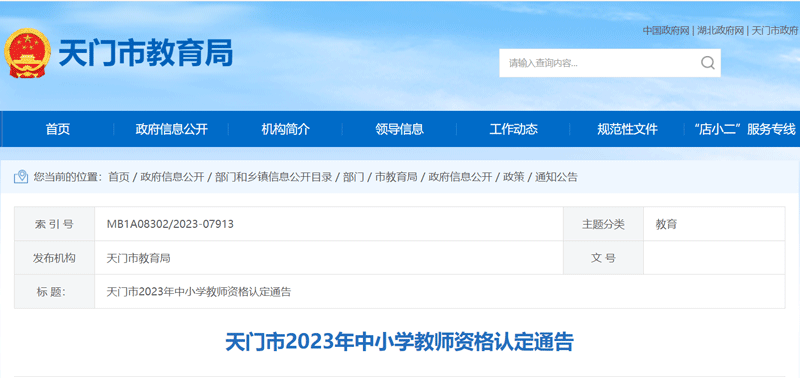Click the national emblem logo
This screenshot has width=800, height=378.
pyautogui.click(x=28, y=53)
